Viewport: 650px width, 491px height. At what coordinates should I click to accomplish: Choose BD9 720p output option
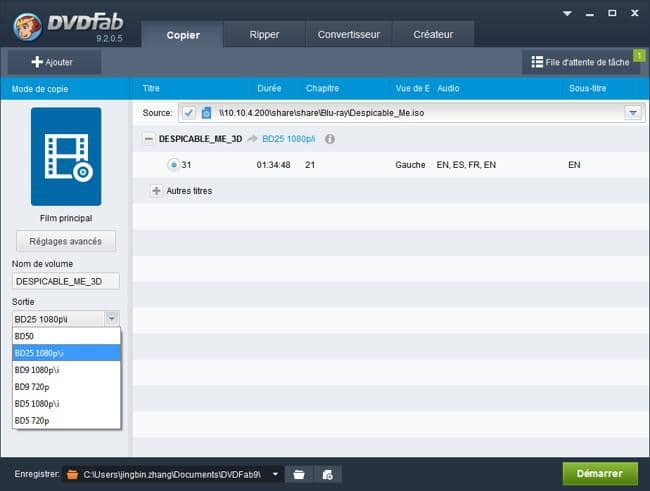click(66, 387)
